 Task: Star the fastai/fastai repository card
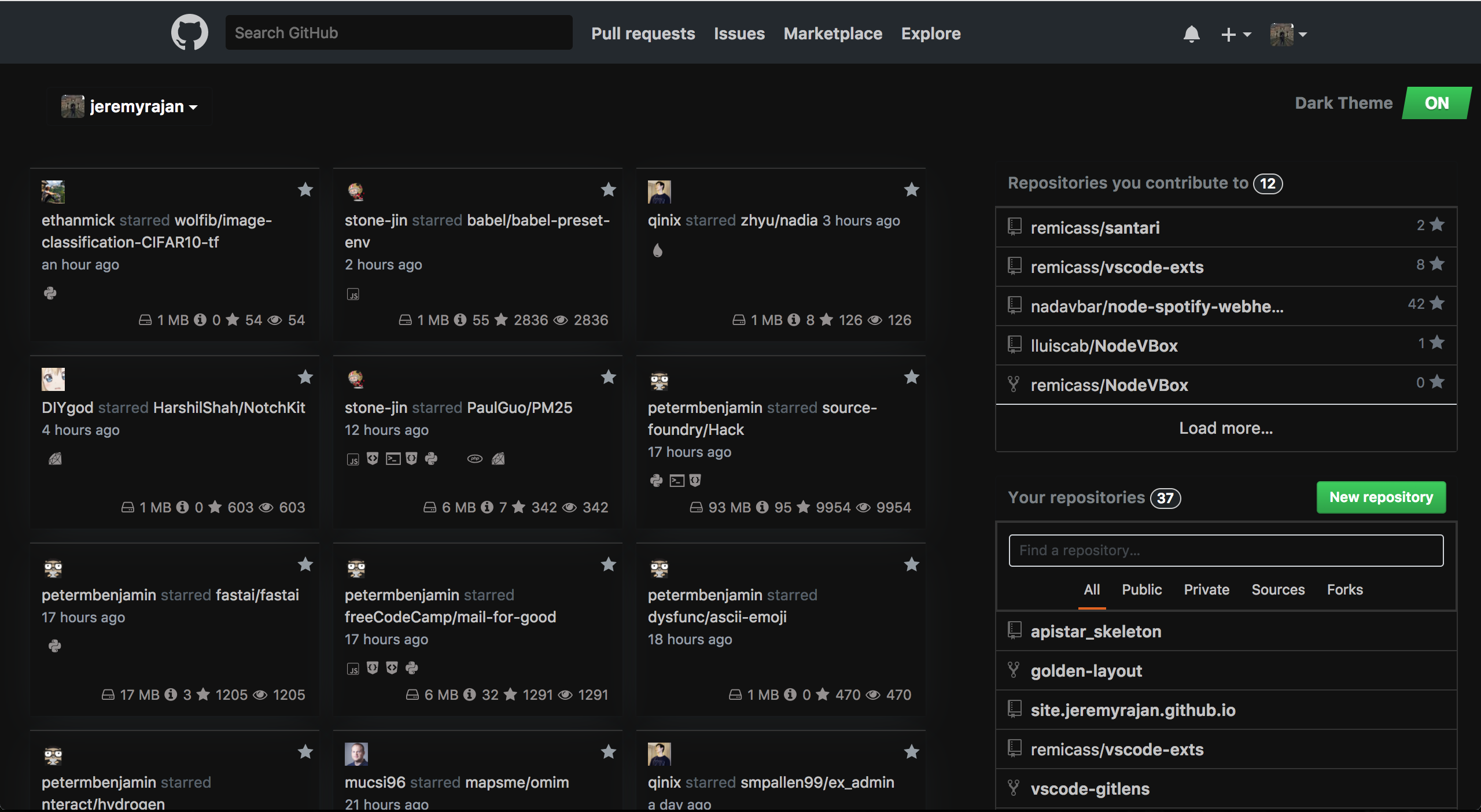click(305, 565)
